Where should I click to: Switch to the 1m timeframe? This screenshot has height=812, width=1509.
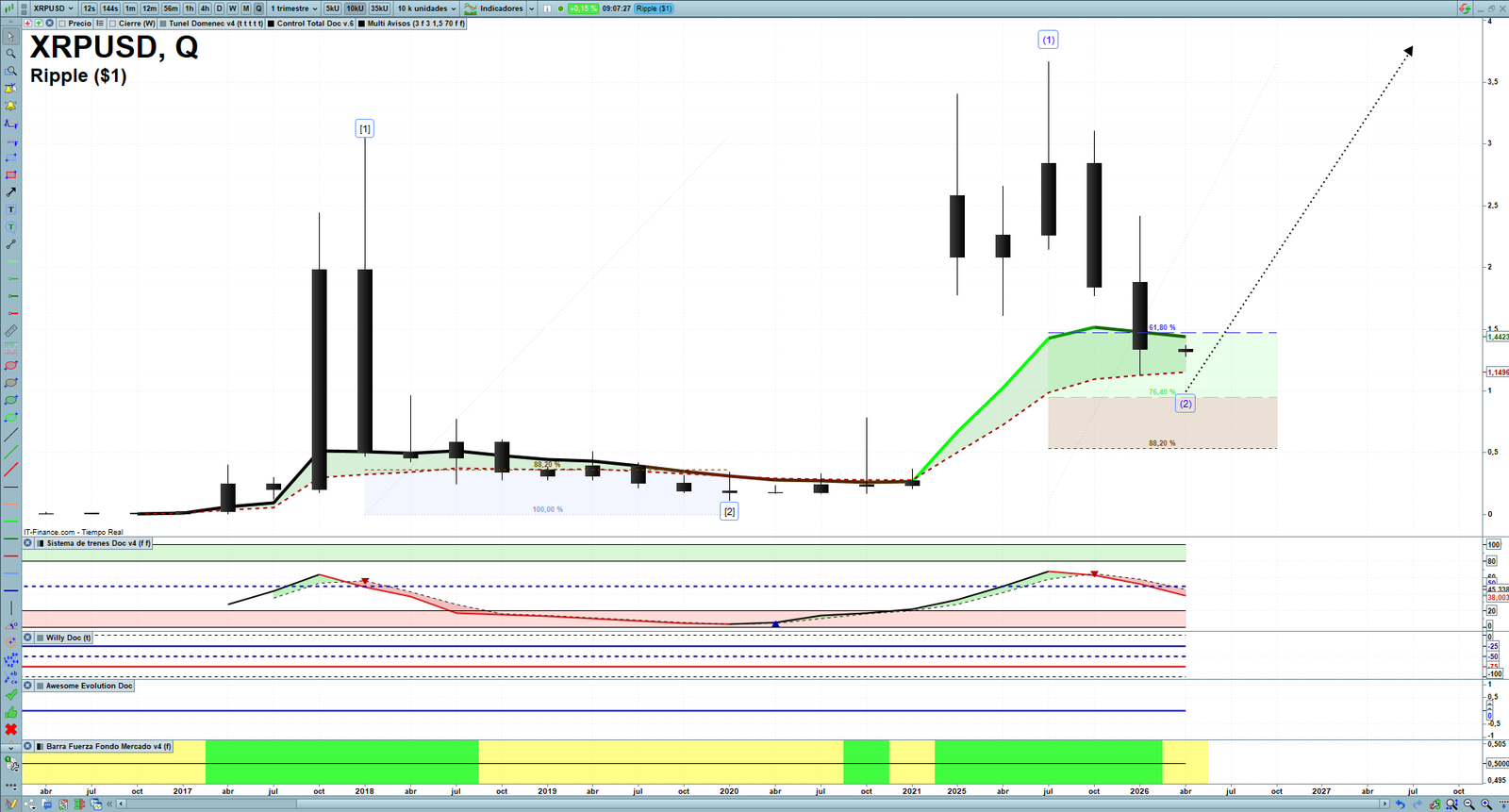[x=130, y=8]
